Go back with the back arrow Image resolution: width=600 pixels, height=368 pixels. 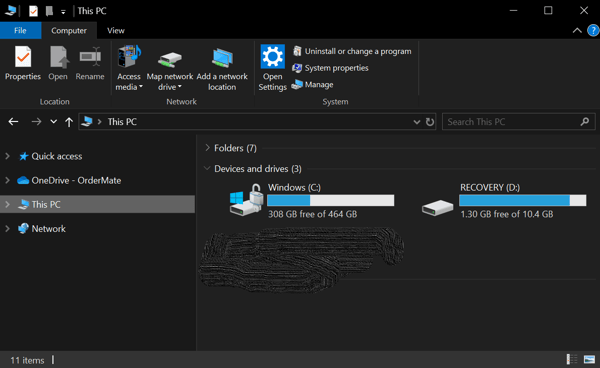(x=13, y=122)
